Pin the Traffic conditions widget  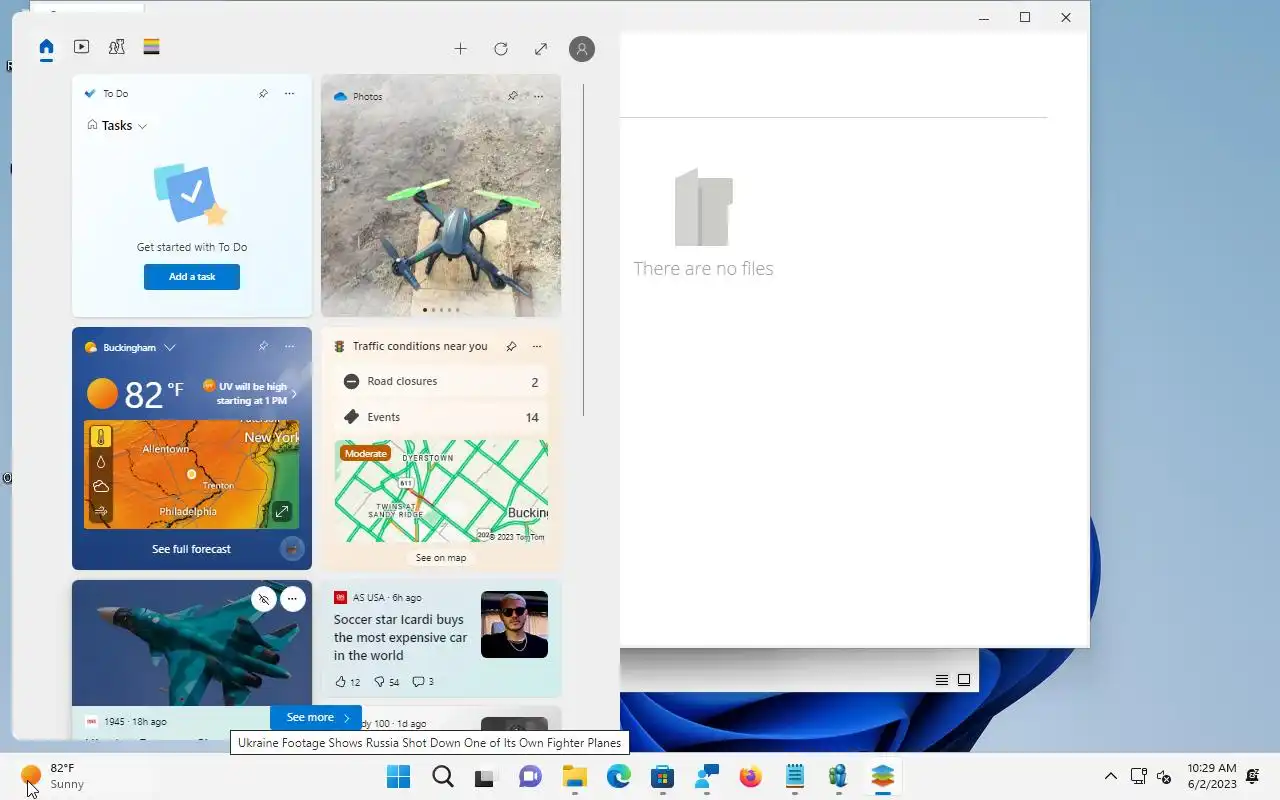pyautogui.click(x=511, y=346)
